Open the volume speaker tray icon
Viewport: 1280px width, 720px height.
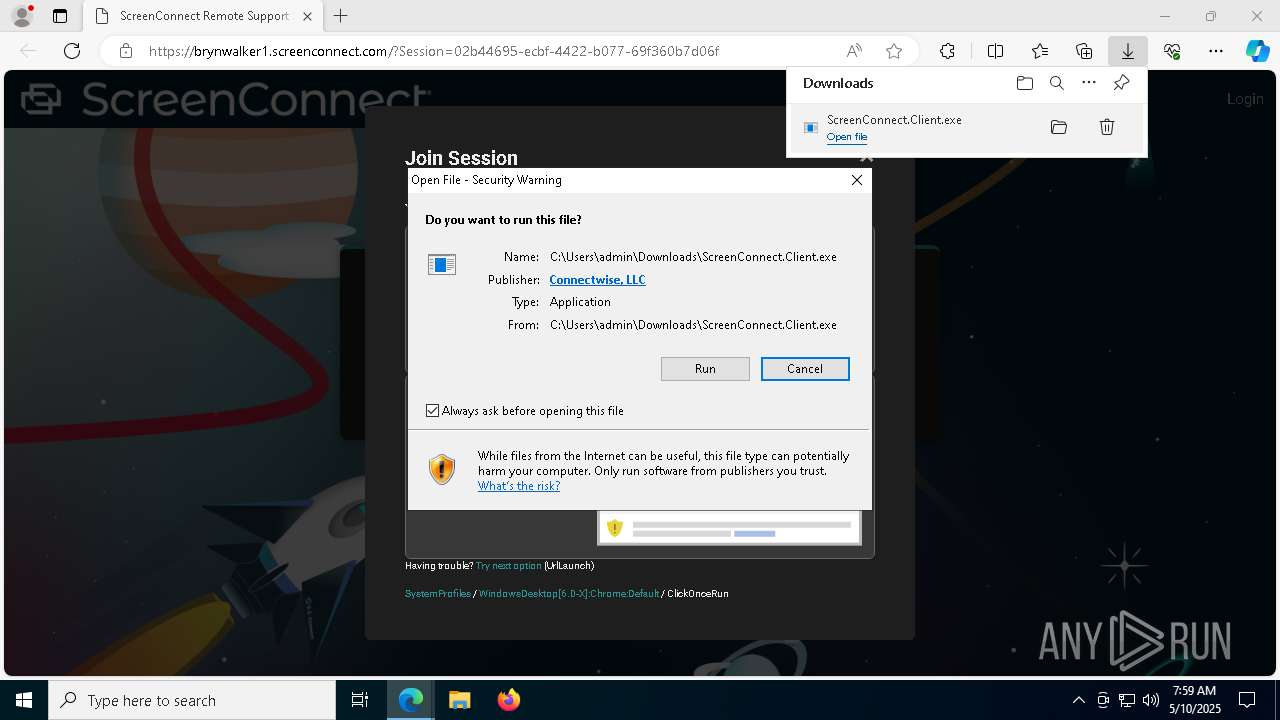(x=1151, y=700)
